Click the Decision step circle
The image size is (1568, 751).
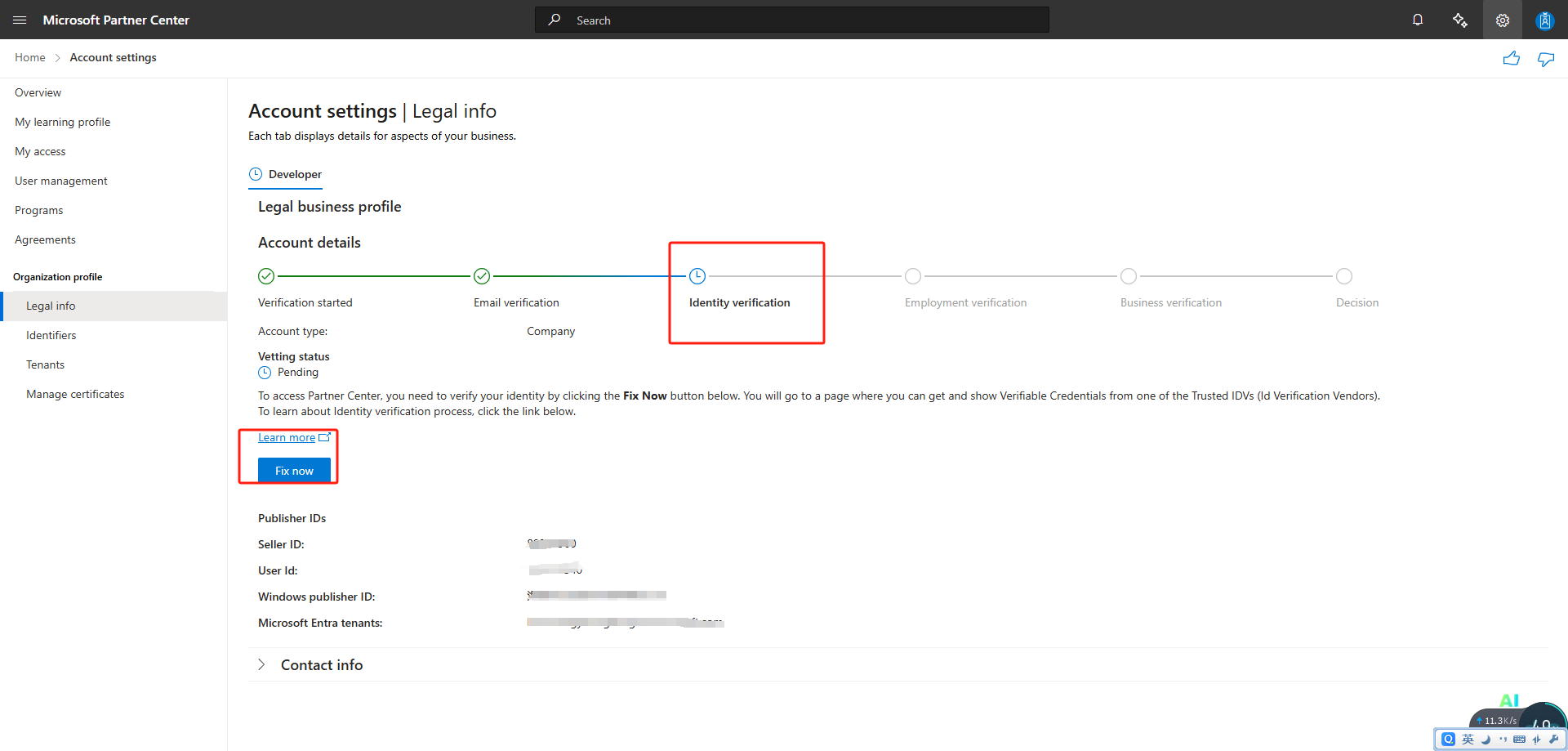(x=1344, y=276)
